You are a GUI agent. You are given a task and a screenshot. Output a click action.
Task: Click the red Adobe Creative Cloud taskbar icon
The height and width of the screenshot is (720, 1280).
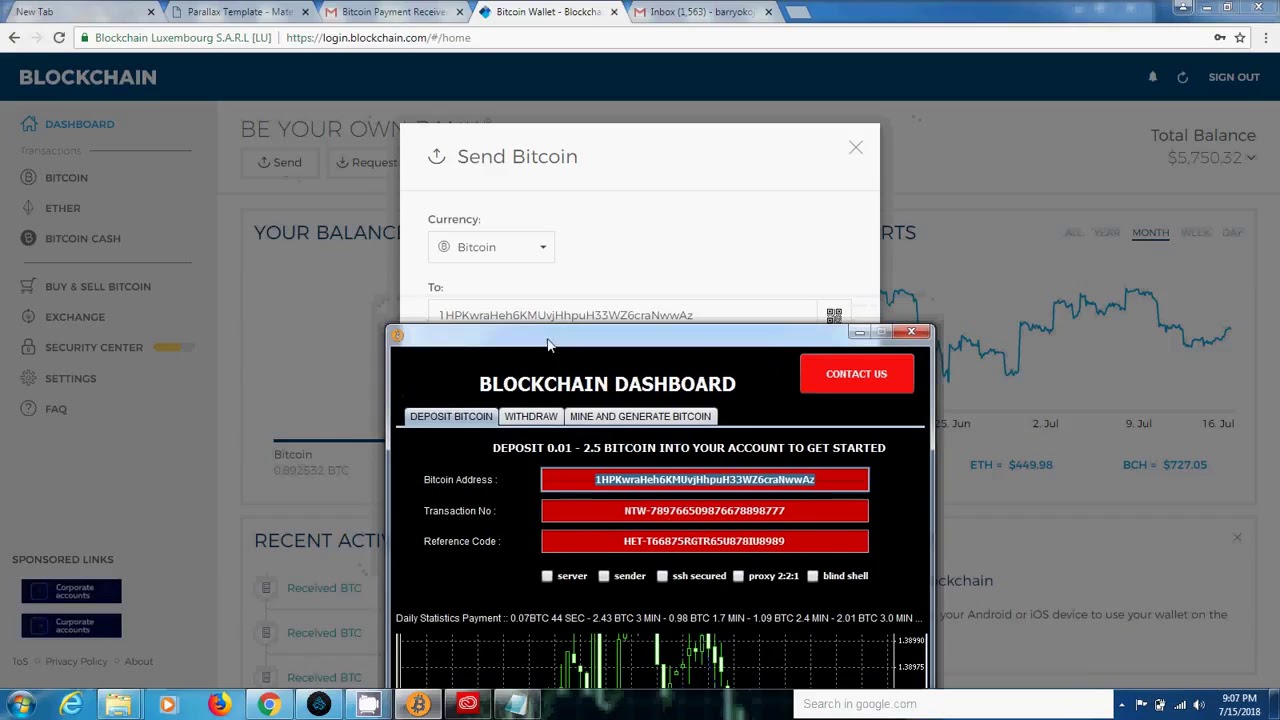point(467,704)
